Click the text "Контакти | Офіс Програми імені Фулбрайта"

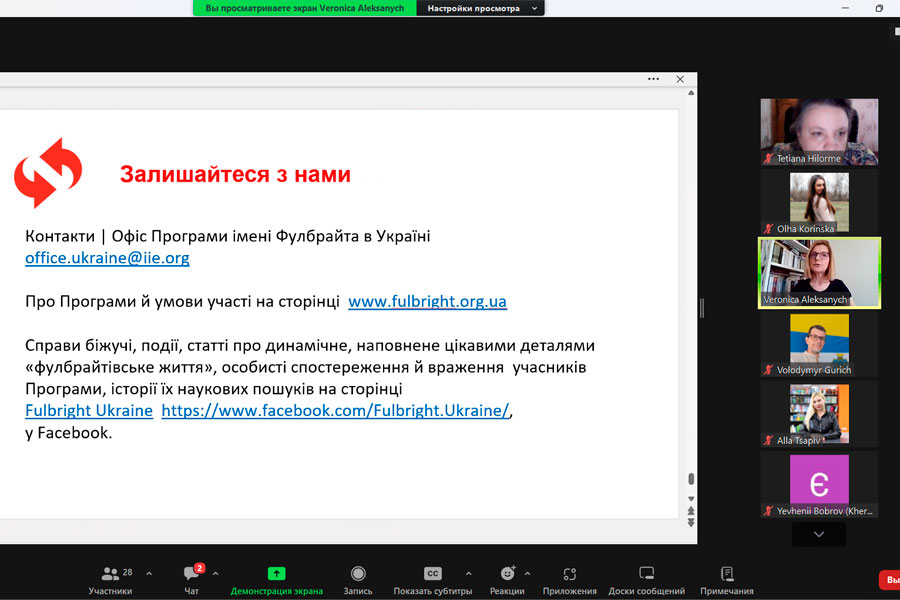pyautogui.click(x=192, y=236)
